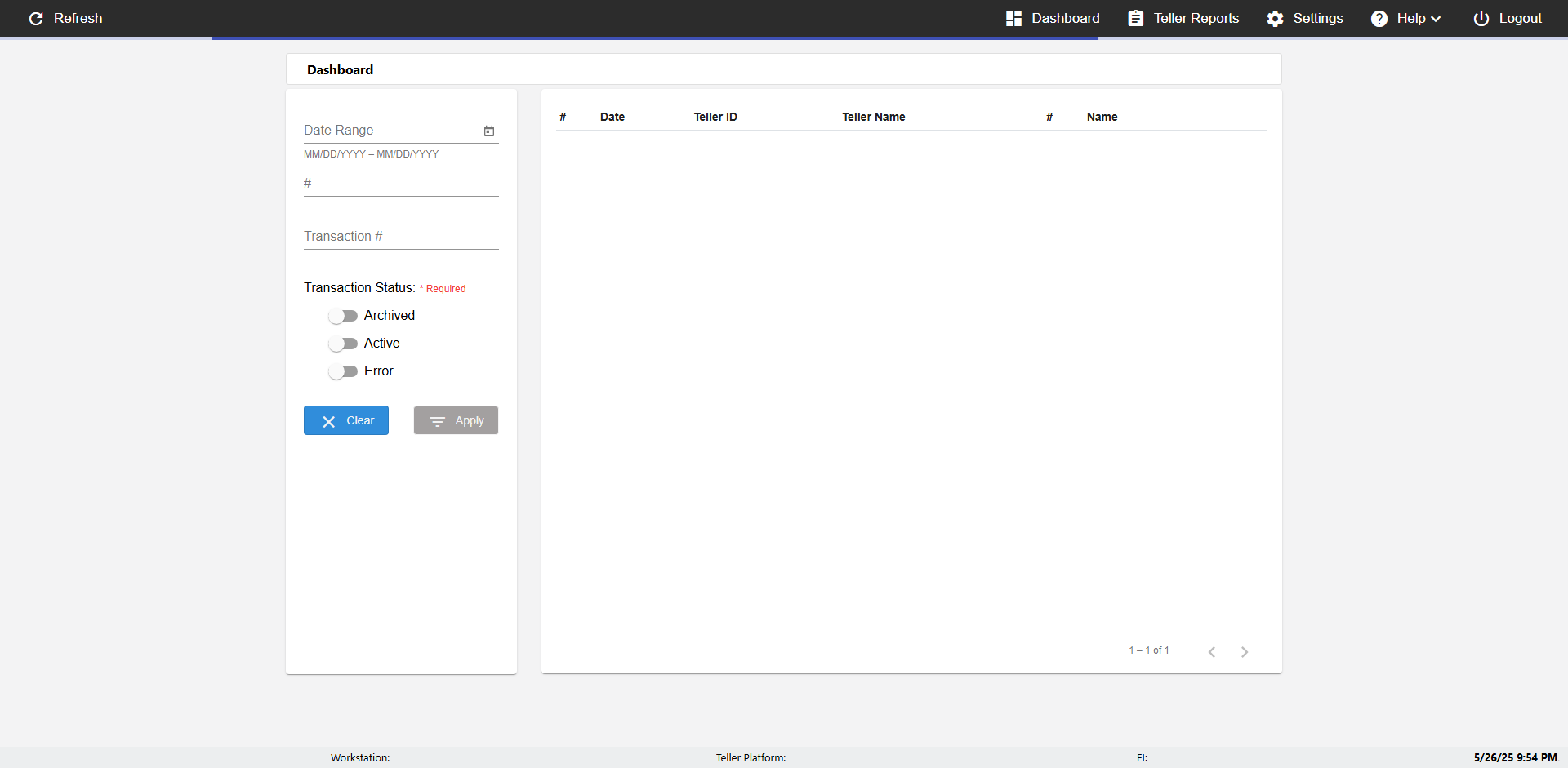Select the Logout menu option

click(1508, 19)
